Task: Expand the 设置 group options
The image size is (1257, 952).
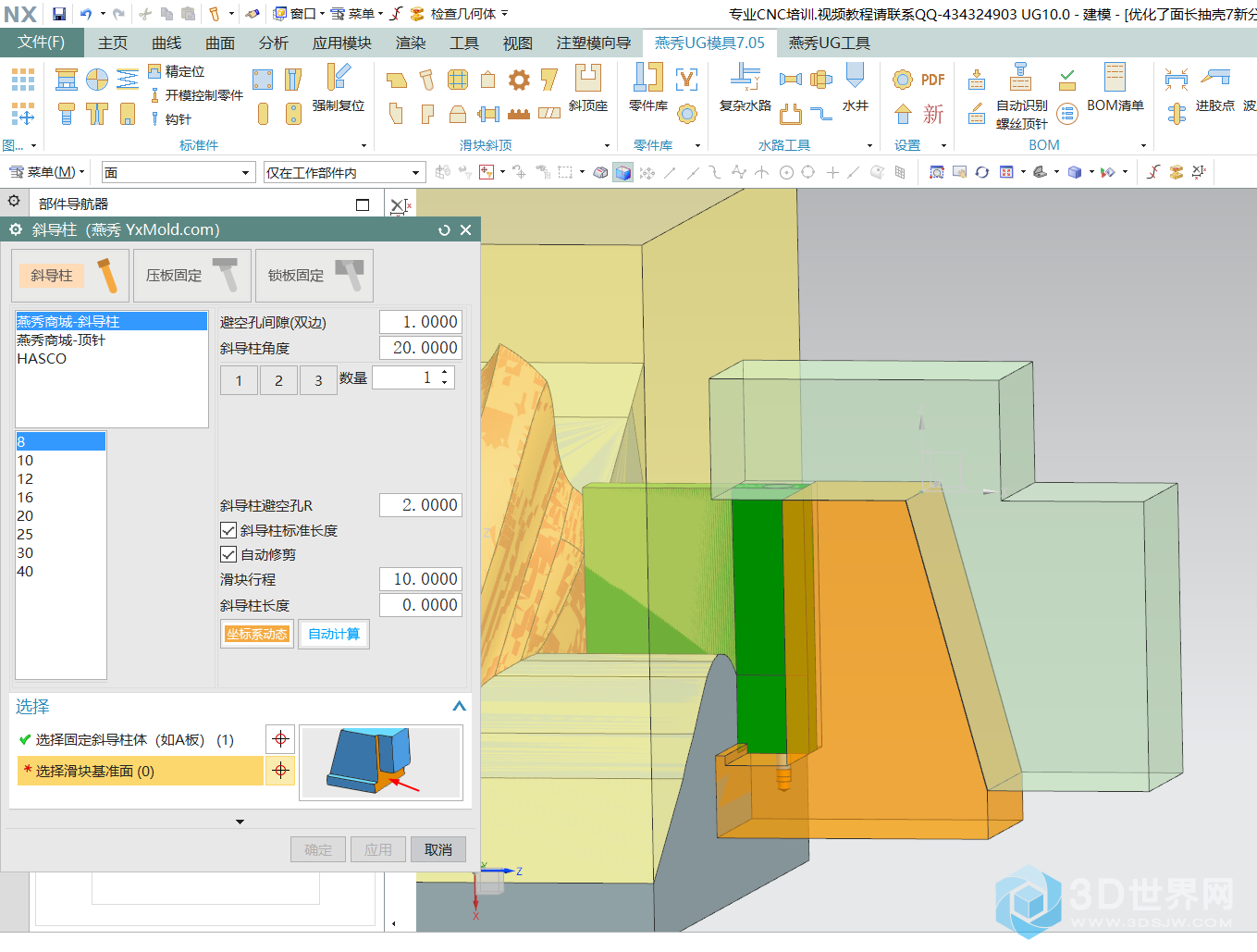Action: [943, 145]
